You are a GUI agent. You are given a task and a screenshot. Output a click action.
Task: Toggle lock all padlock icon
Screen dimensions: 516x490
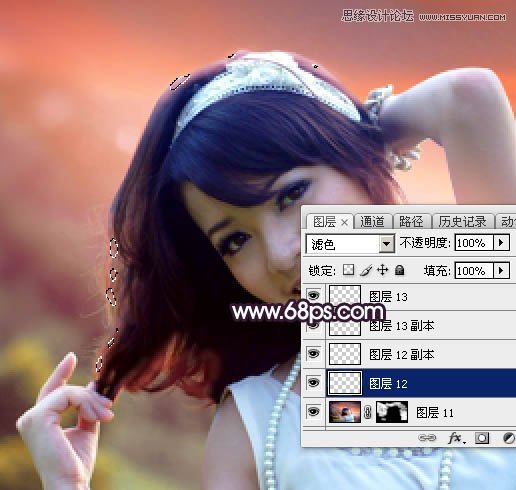click(399, 270)
